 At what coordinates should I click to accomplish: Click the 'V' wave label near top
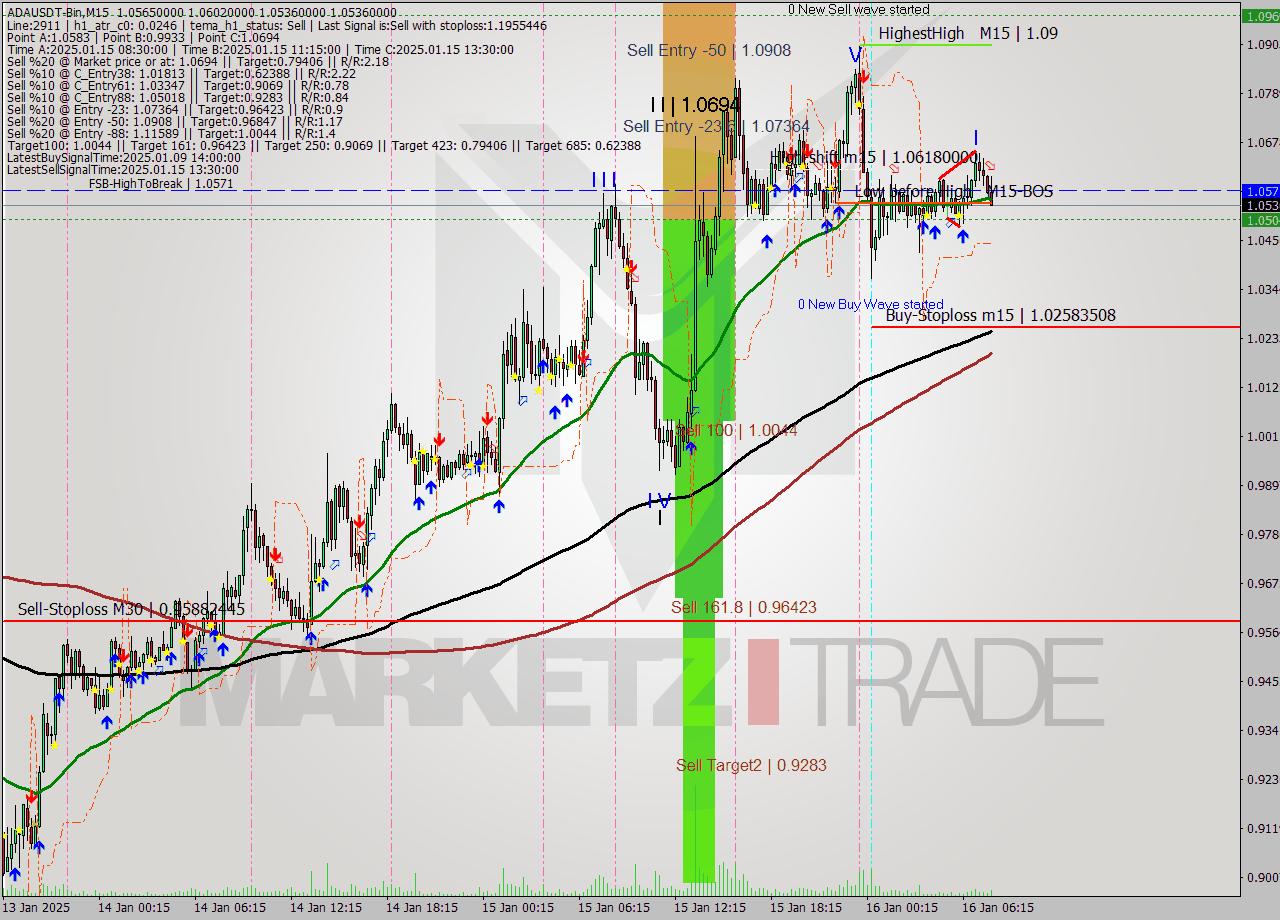pyautogui.click(x=855, y=54)
